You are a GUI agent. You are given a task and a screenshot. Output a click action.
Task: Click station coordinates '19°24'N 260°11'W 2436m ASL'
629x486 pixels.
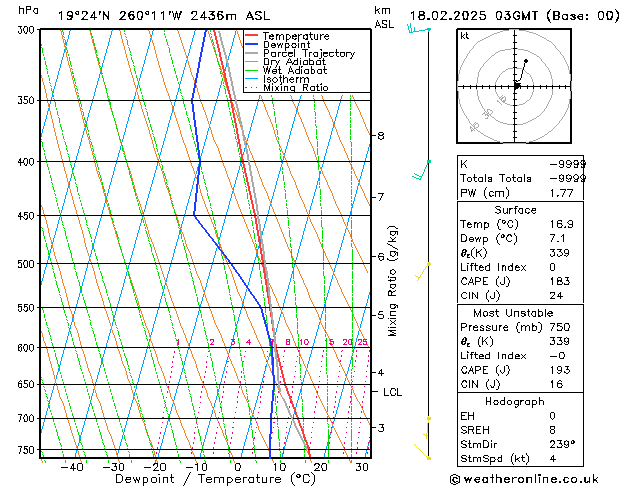pyautogui.click(x=164, y=16)
